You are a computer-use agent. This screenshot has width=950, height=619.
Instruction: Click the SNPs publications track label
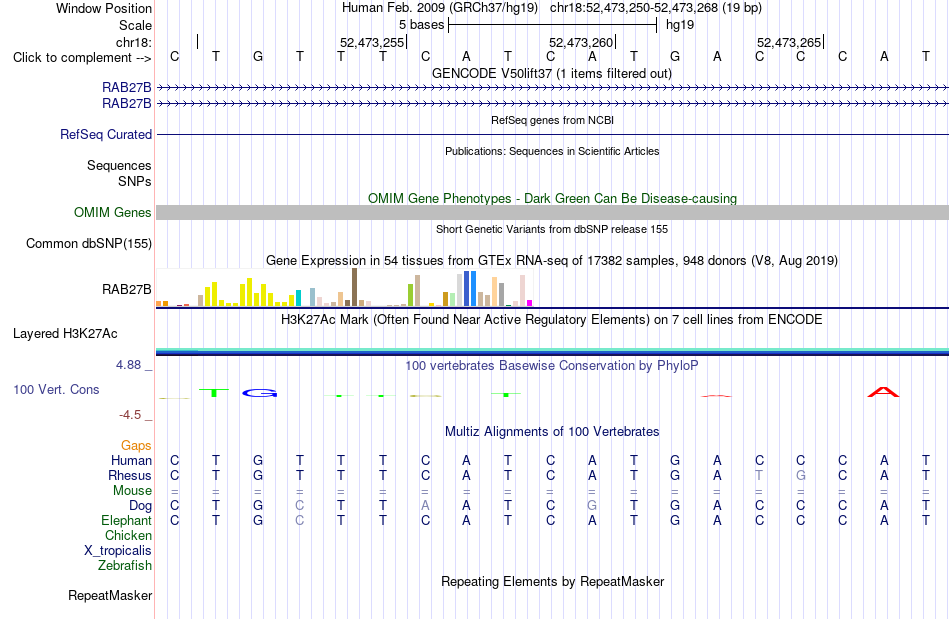click(135, 181)
